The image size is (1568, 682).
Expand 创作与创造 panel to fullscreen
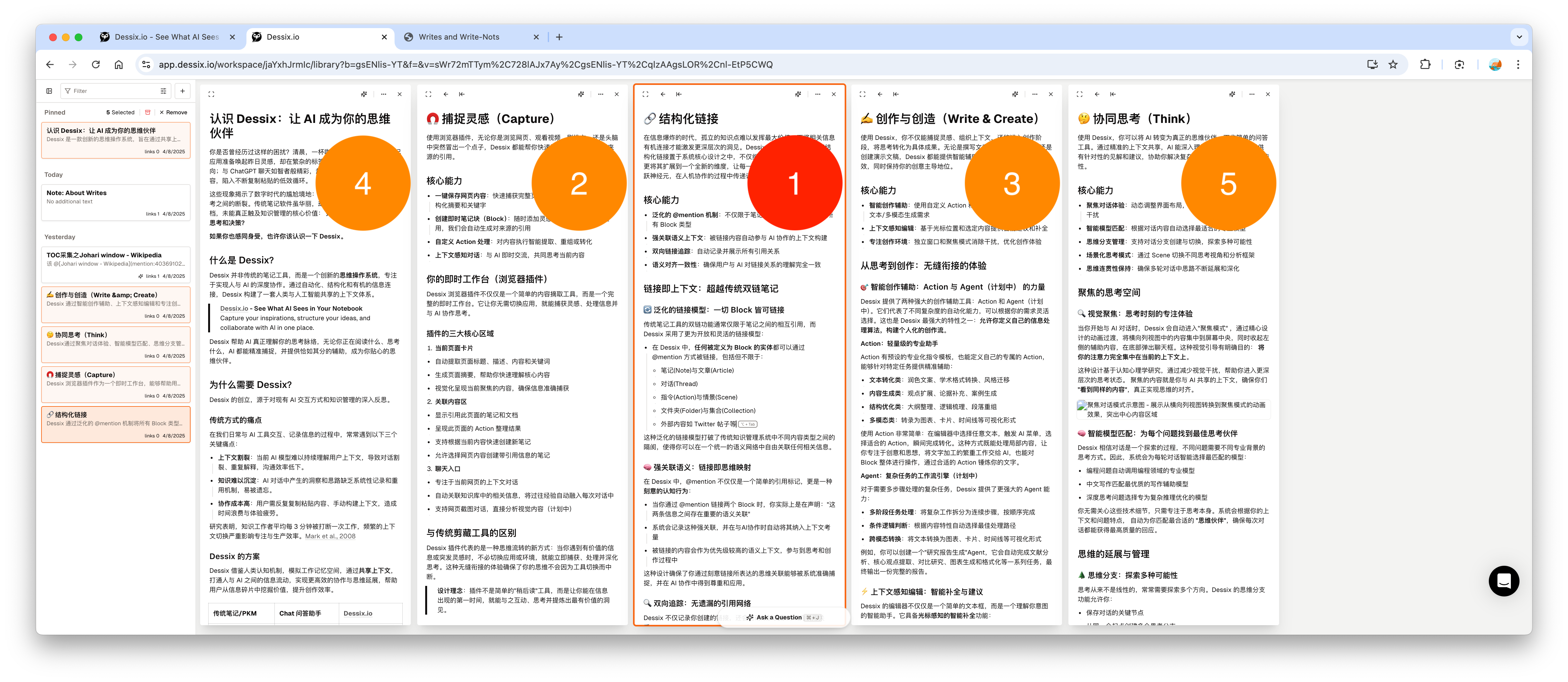click(x=863, y=94)
